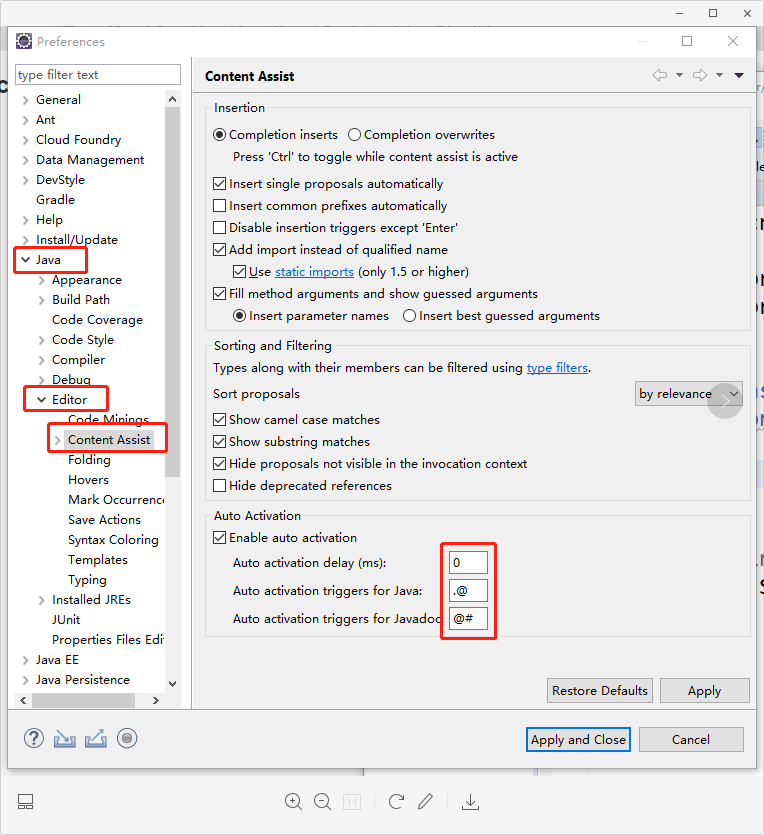Open the Sort proposals by relevance dropdown

pyautogui.click(x=688, y=394)
